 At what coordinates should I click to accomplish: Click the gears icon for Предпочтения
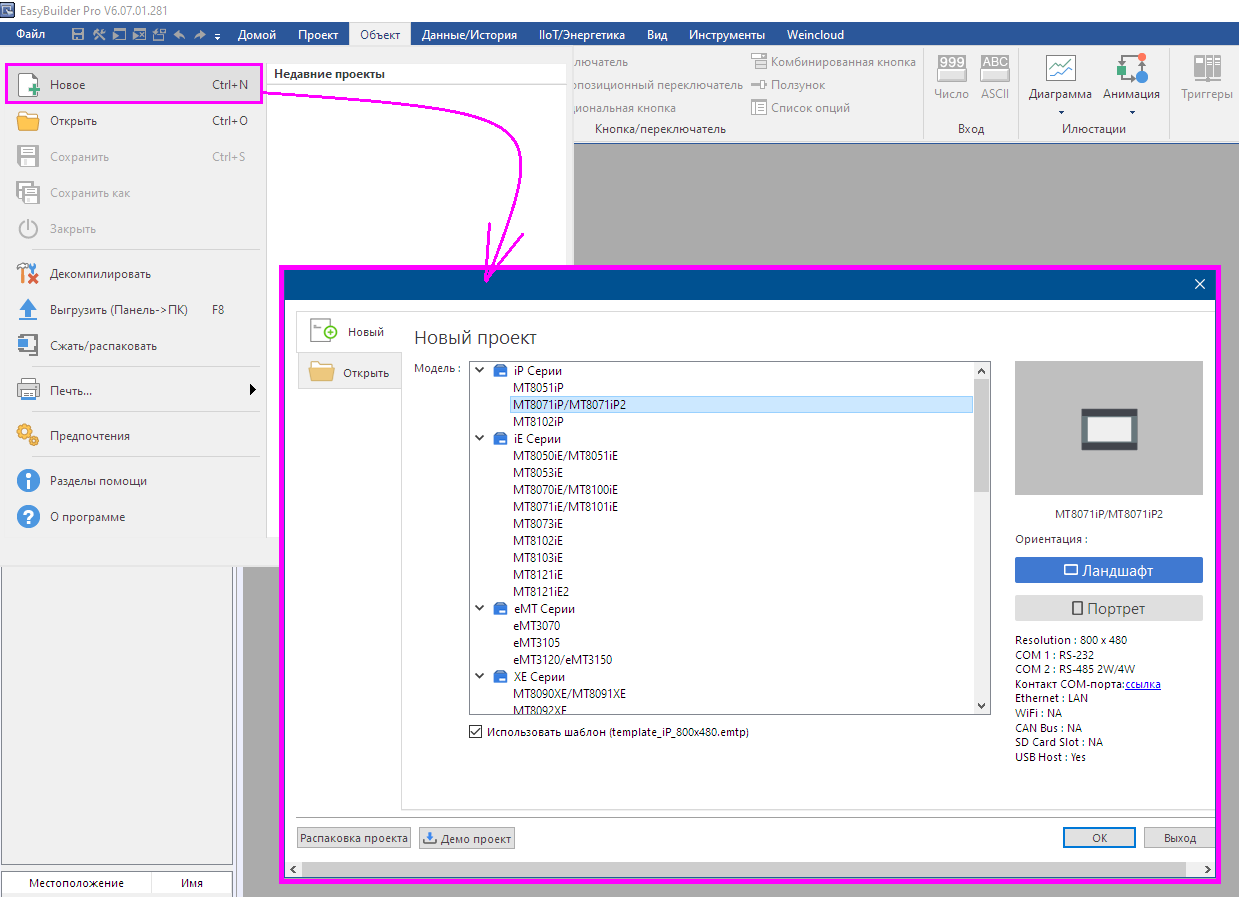(x=30, y=436)
